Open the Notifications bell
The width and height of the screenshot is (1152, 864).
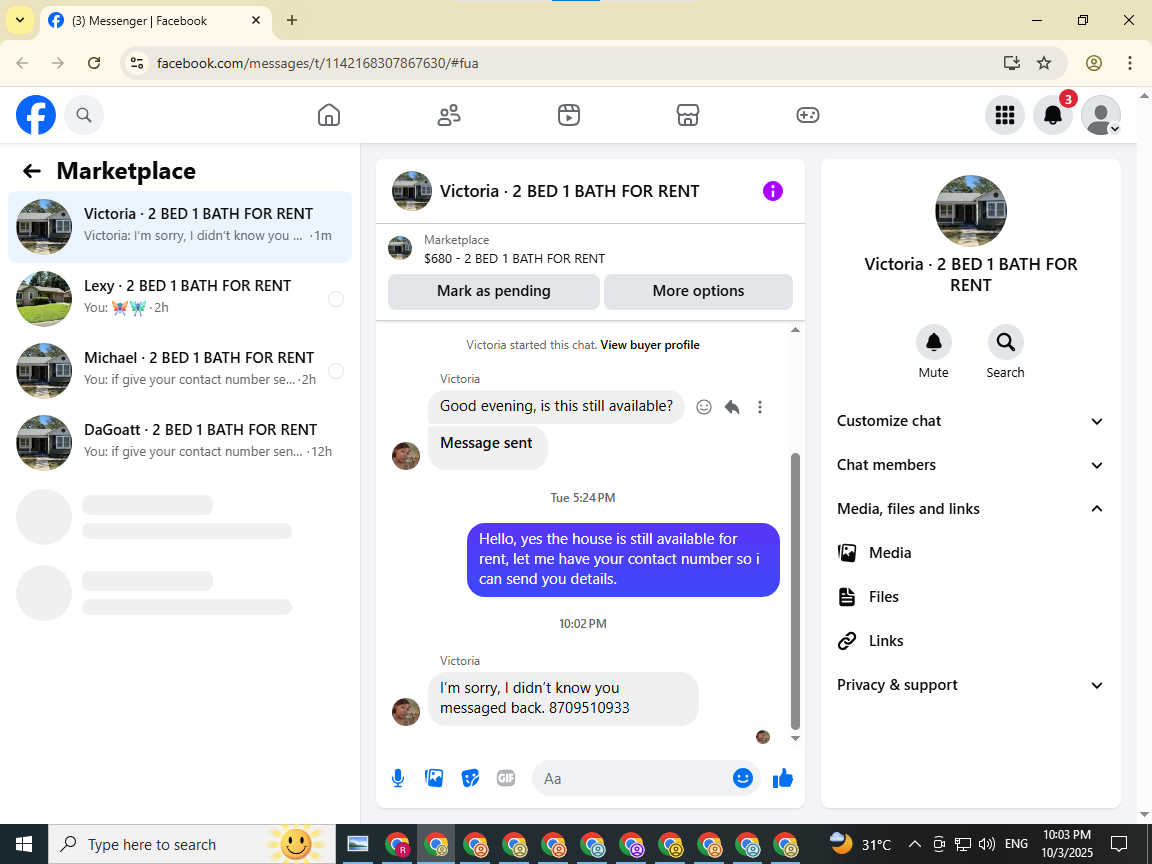point(1053,115)
